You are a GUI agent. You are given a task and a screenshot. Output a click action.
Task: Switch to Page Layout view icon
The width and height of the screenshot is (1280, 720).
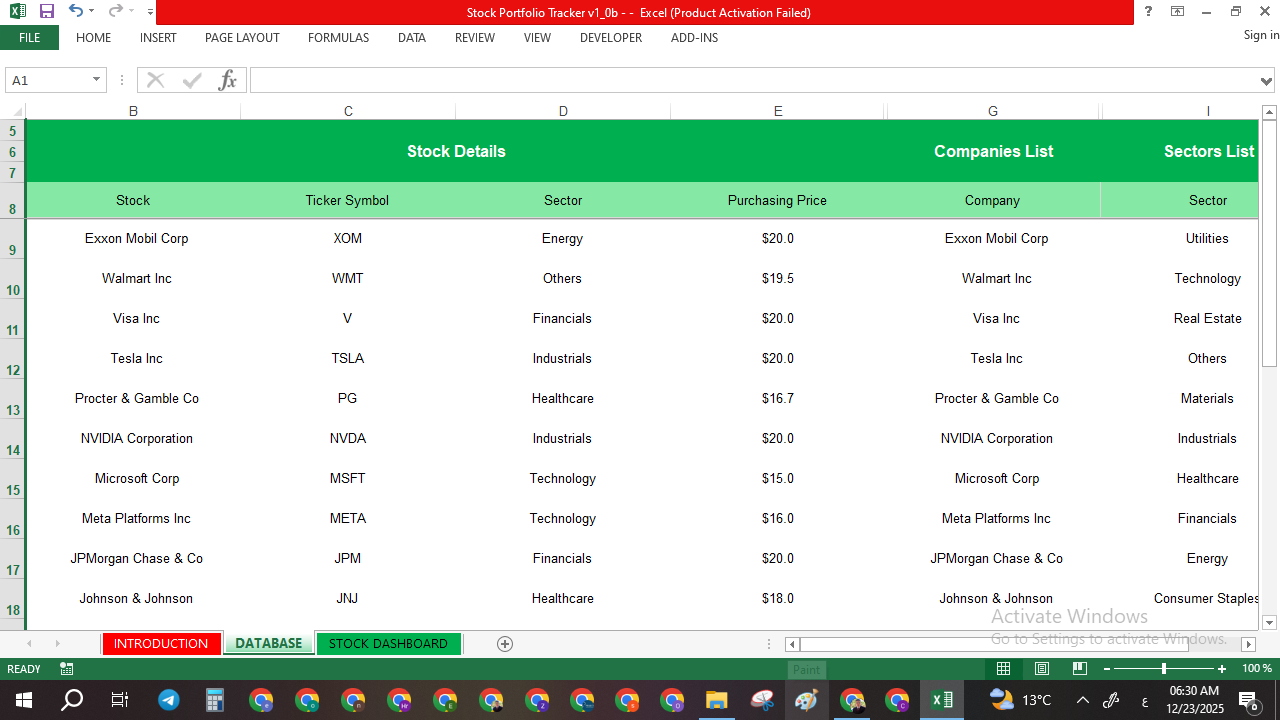click(x=1041, y=668)
